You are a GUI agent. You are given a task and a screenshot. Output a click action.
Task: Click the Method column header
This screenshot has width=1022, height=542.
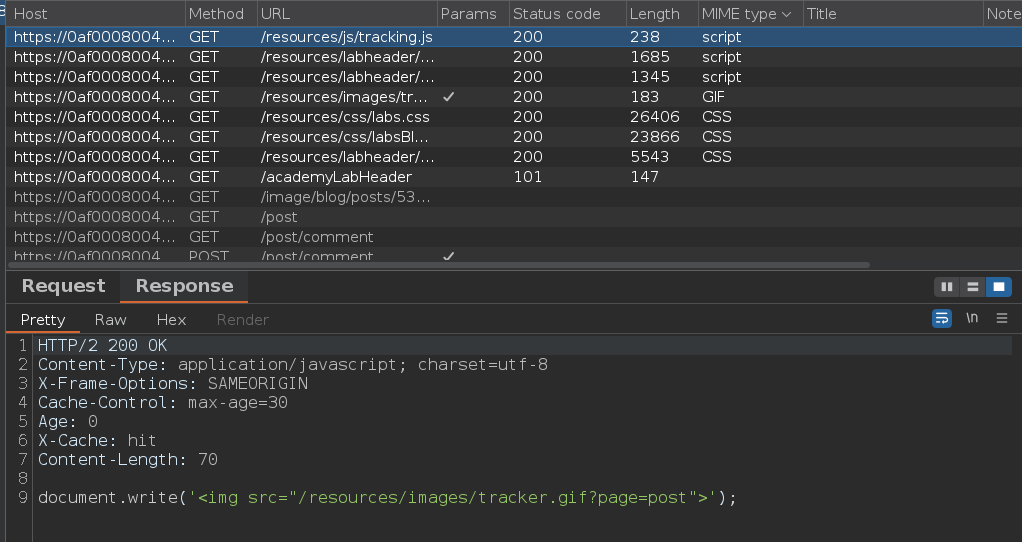(x=216, y=14)
